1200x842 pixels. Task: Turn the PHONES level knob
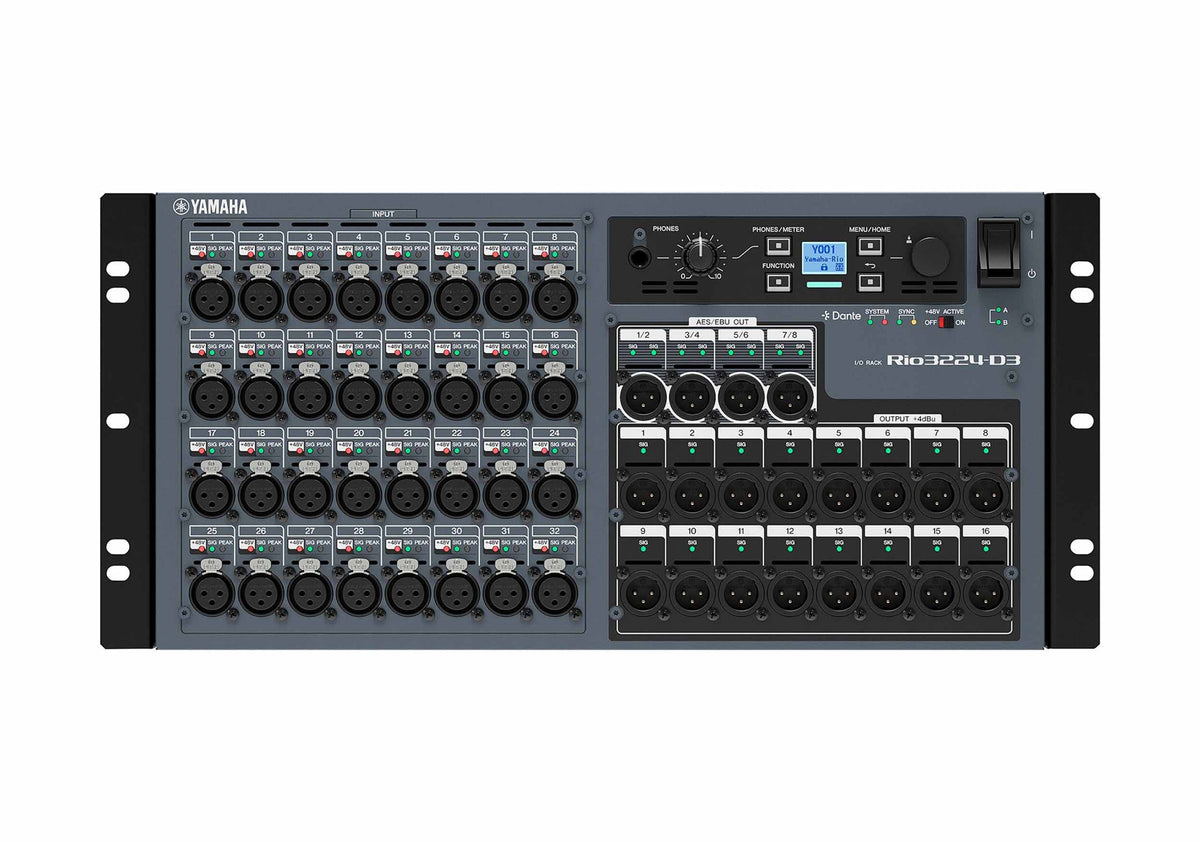coord(701,256)
